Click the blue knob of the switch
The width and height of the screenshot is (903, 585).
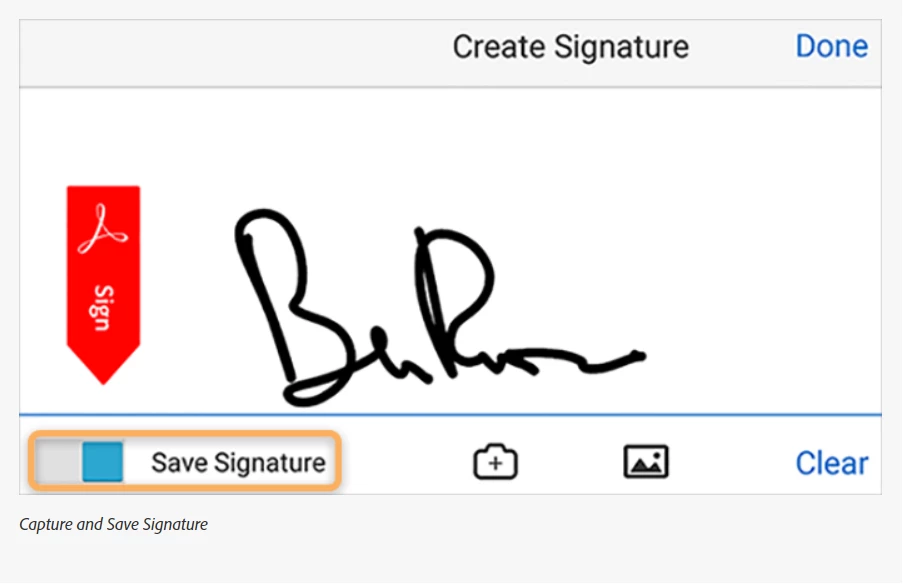103,462
